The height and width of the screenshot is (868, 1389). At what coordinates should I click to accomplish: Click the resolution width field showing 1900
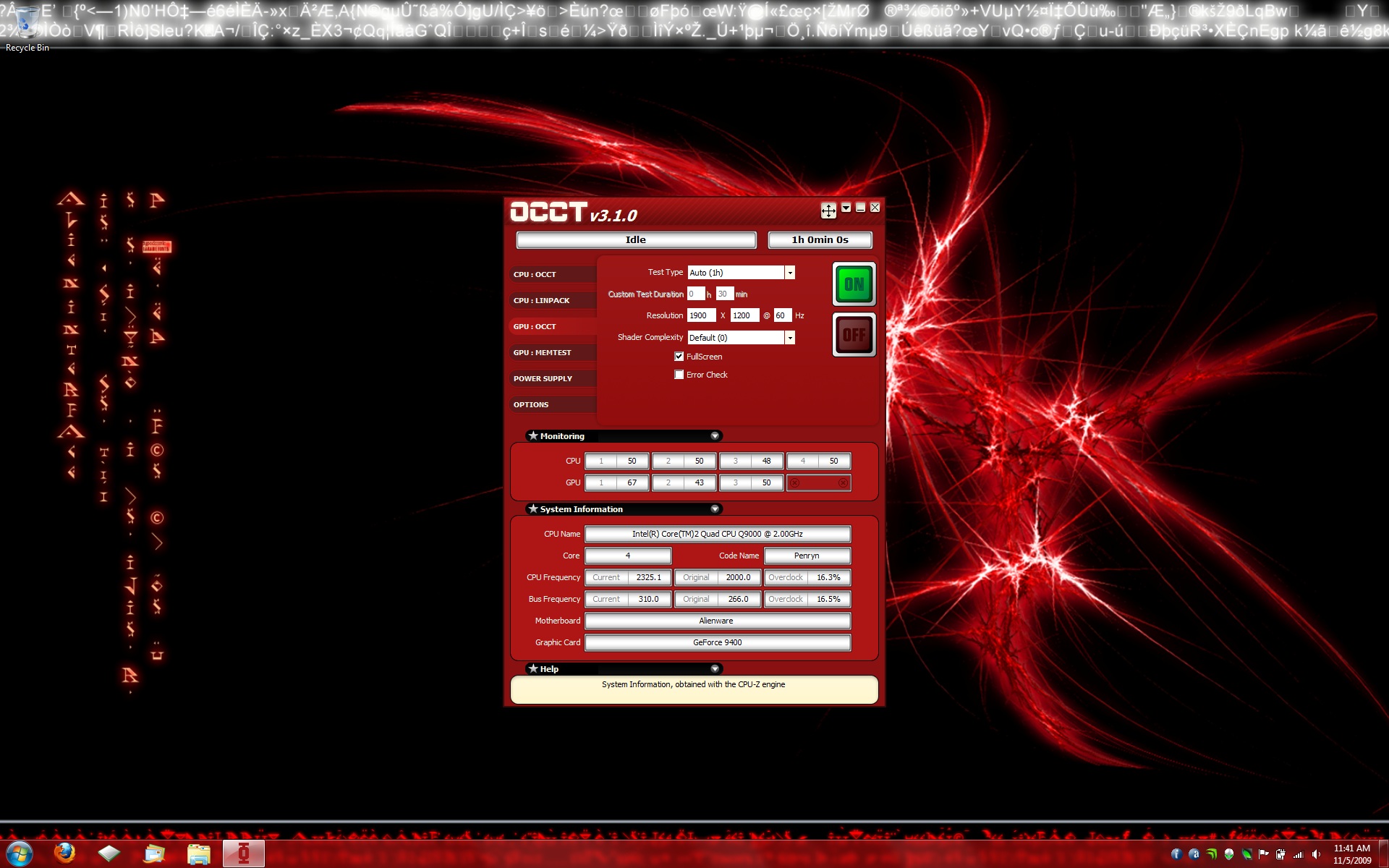click(700, 315)
